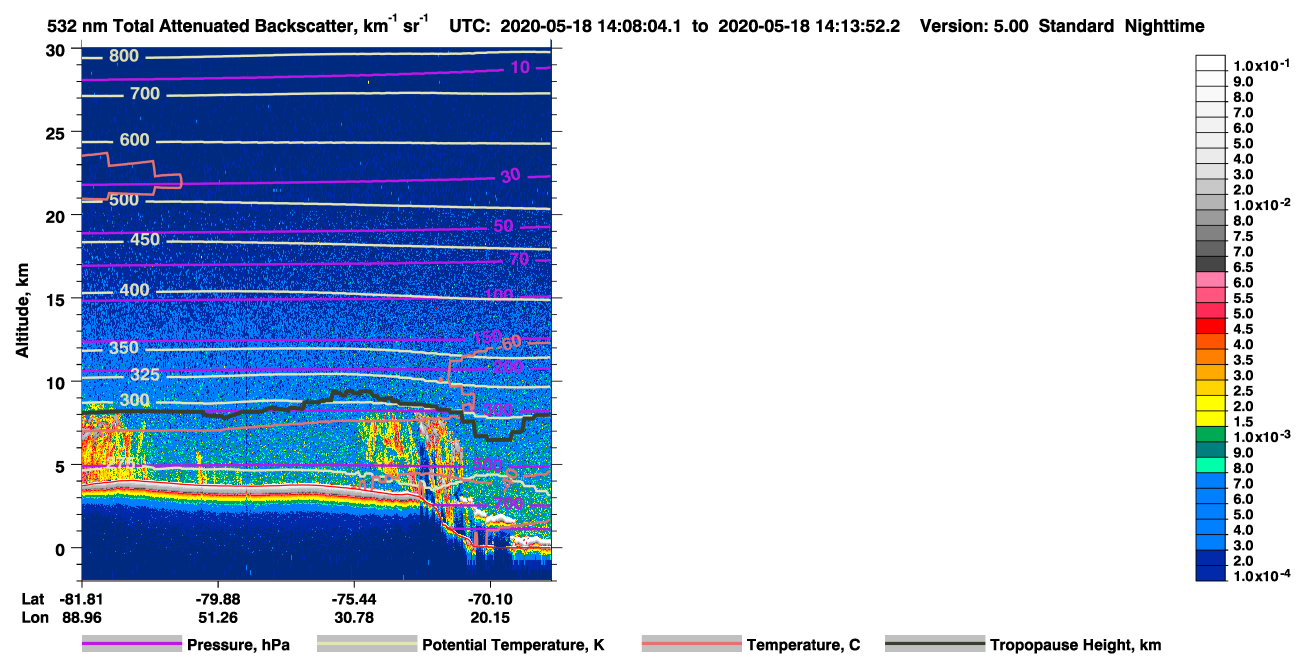This screenshot has height=667, width=1300.
Task: Click the 30 hPa pressure contour label
Action: (510, 176)
